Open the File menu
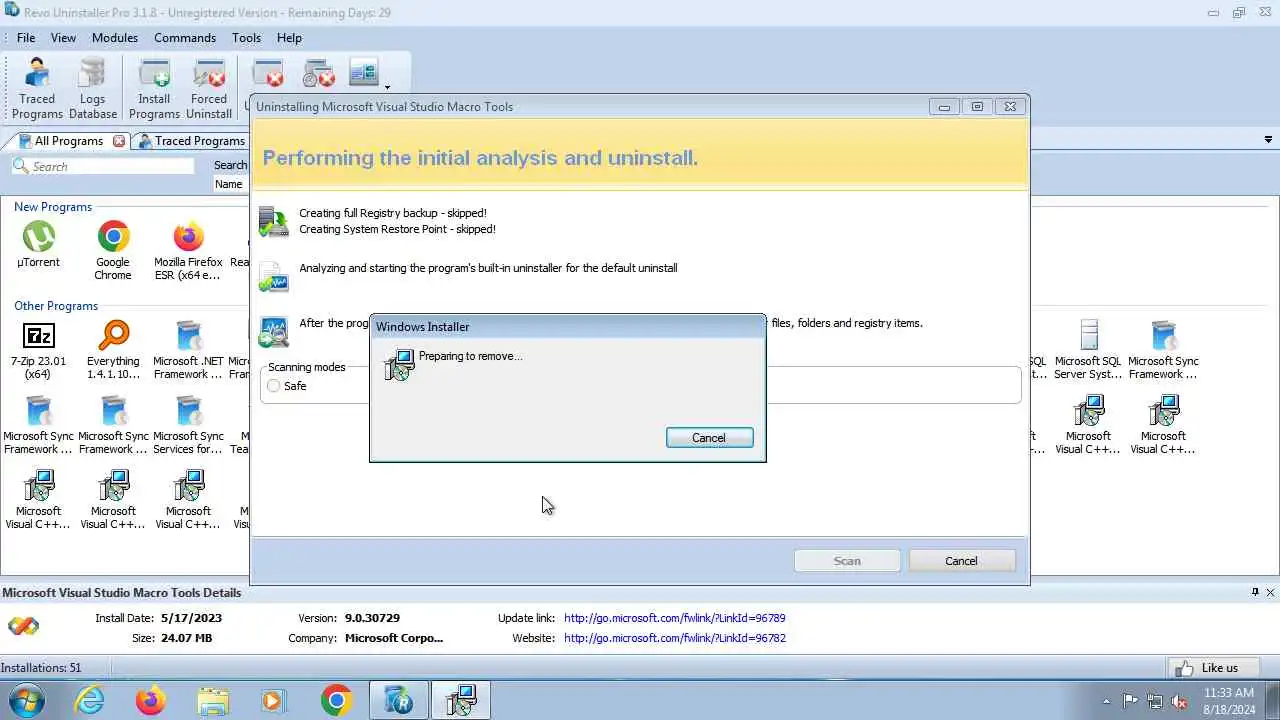 tap(26, 38)
